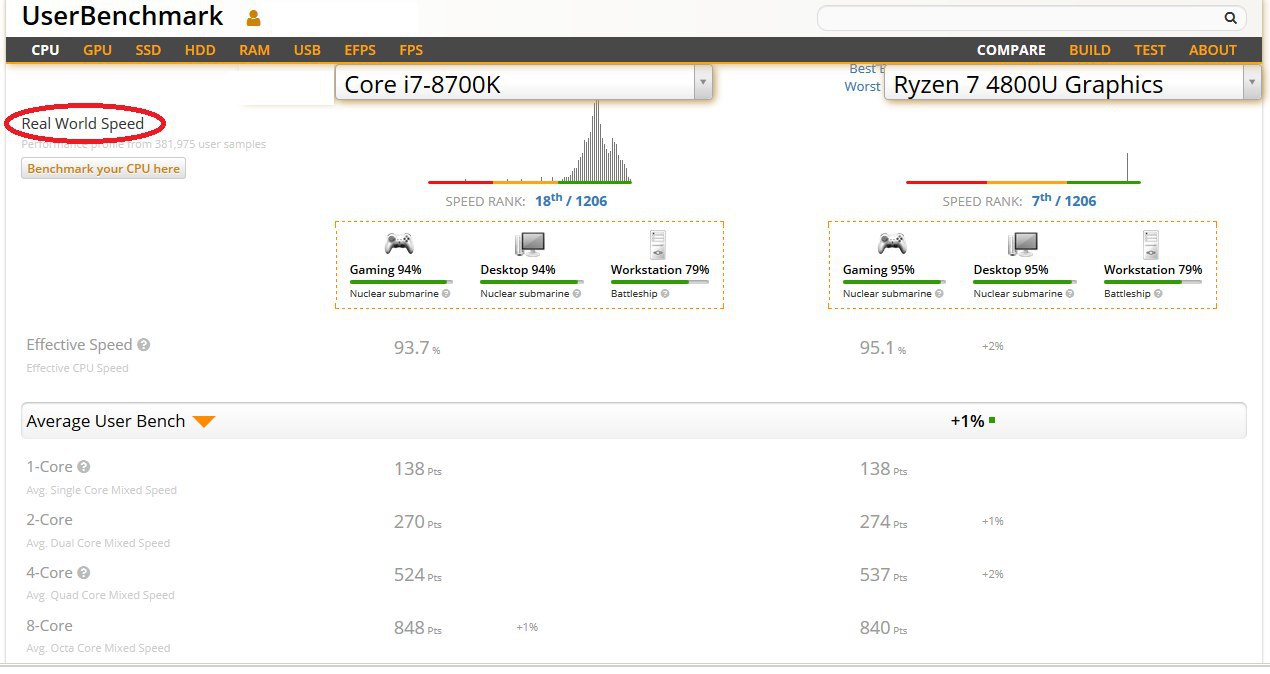Click the help icon beside i7-8700K Desktop Nuclear submarine
The height and width of the screenshot is (674, 1270).
[x=577, y=294]
